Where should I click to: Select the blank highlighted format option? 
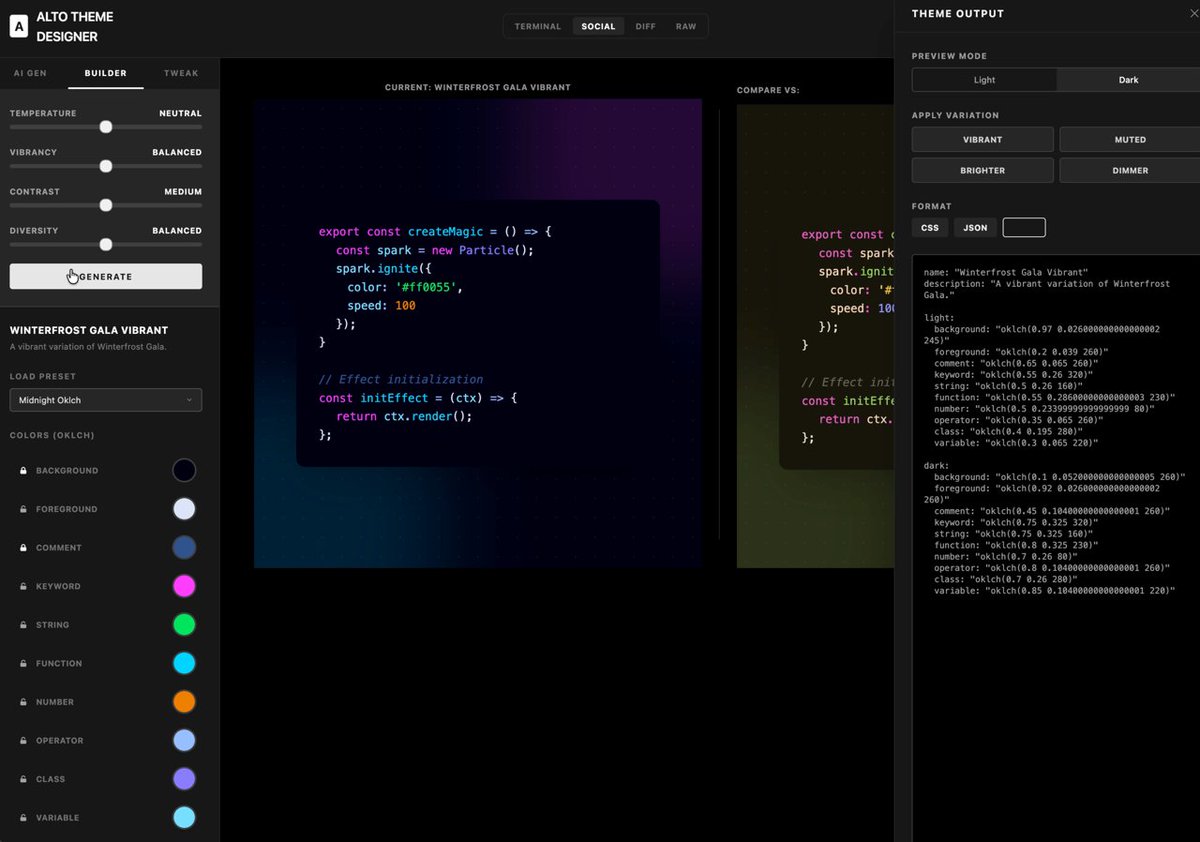click(1024, 228)
